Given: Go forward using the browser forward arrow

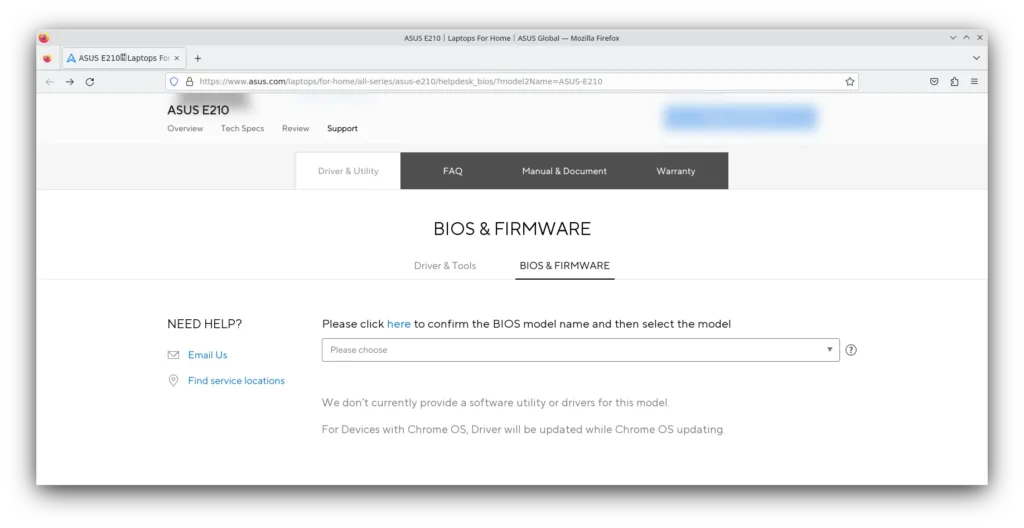Looking at the screenshot, I should [x=70, y=82].
